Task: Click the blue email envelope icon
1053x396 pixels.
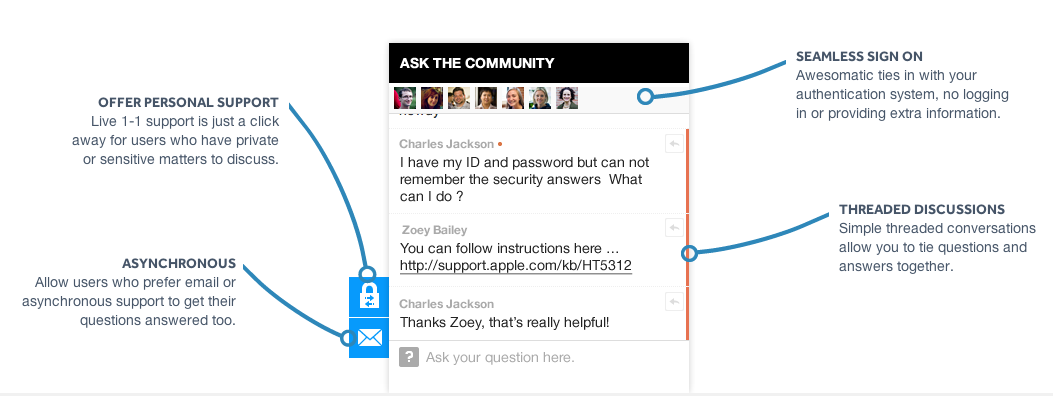Action: point(369,338)
